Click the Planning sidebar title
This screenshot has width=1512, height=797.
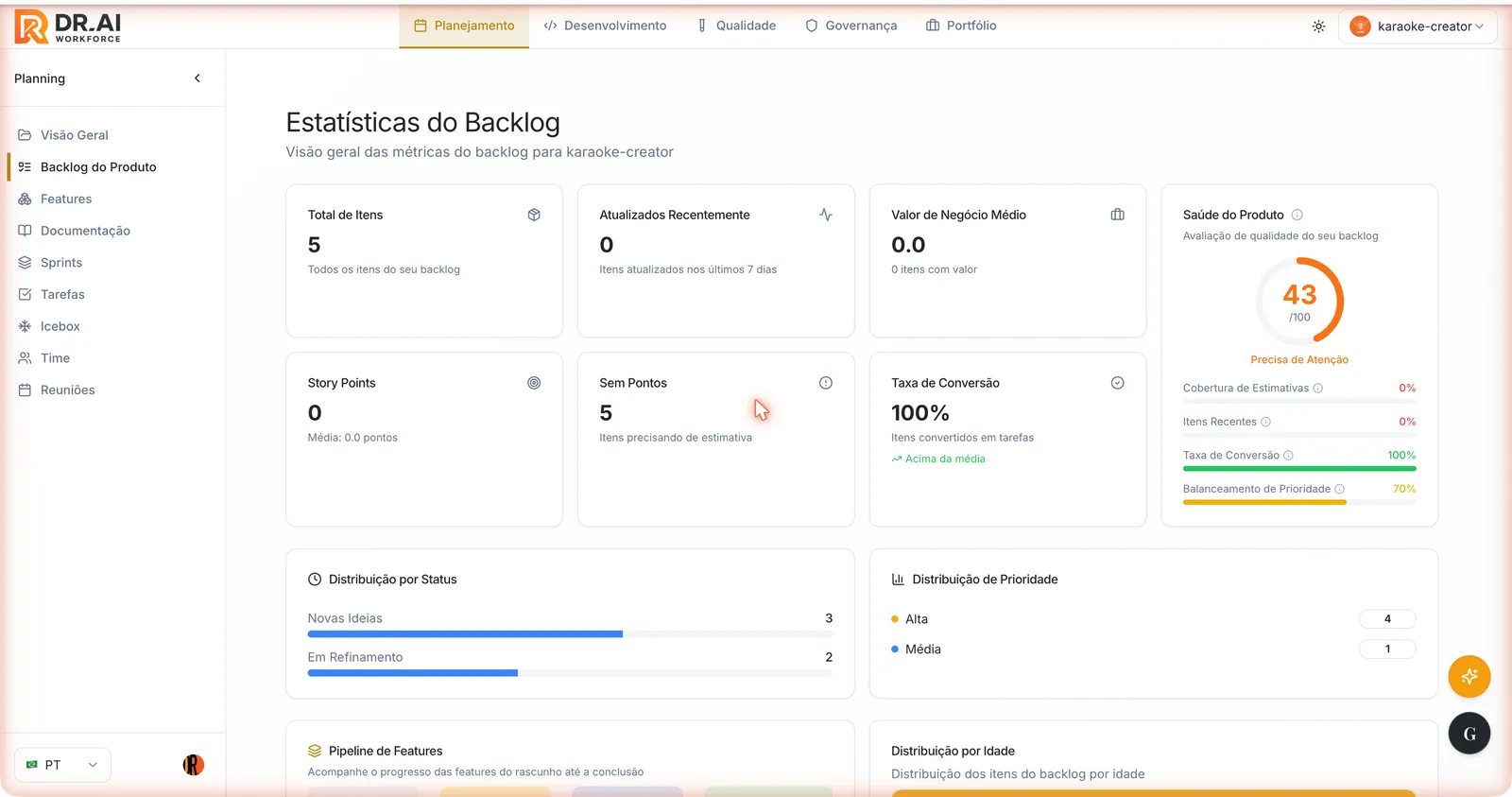pyautogui.click(x=40, y=78)
